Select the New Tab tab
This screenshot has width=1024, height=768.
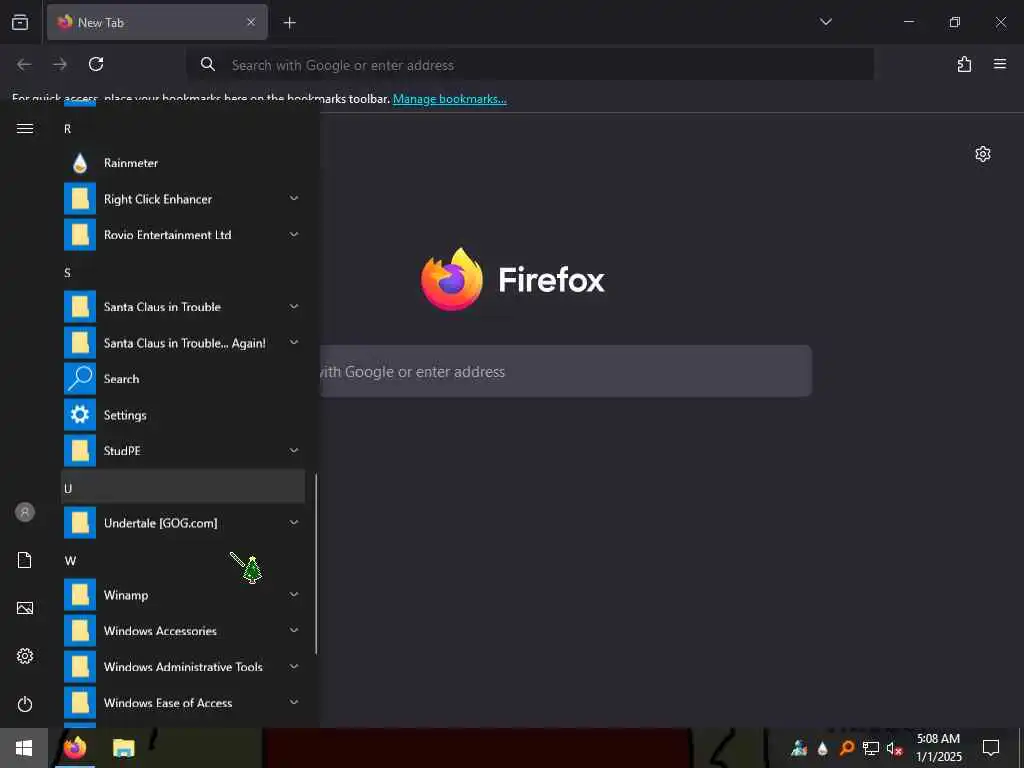point(157,22)
